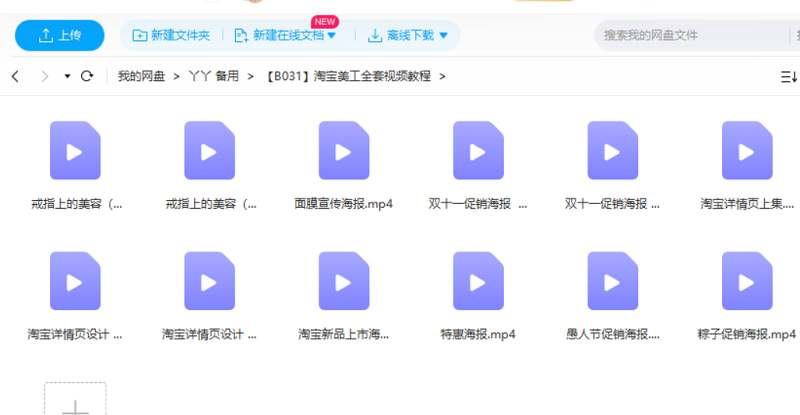This screenshot has width=800, height=415.
Task: Open the 淘宝详情页上集 video file
Action: (x=747, y=151)
